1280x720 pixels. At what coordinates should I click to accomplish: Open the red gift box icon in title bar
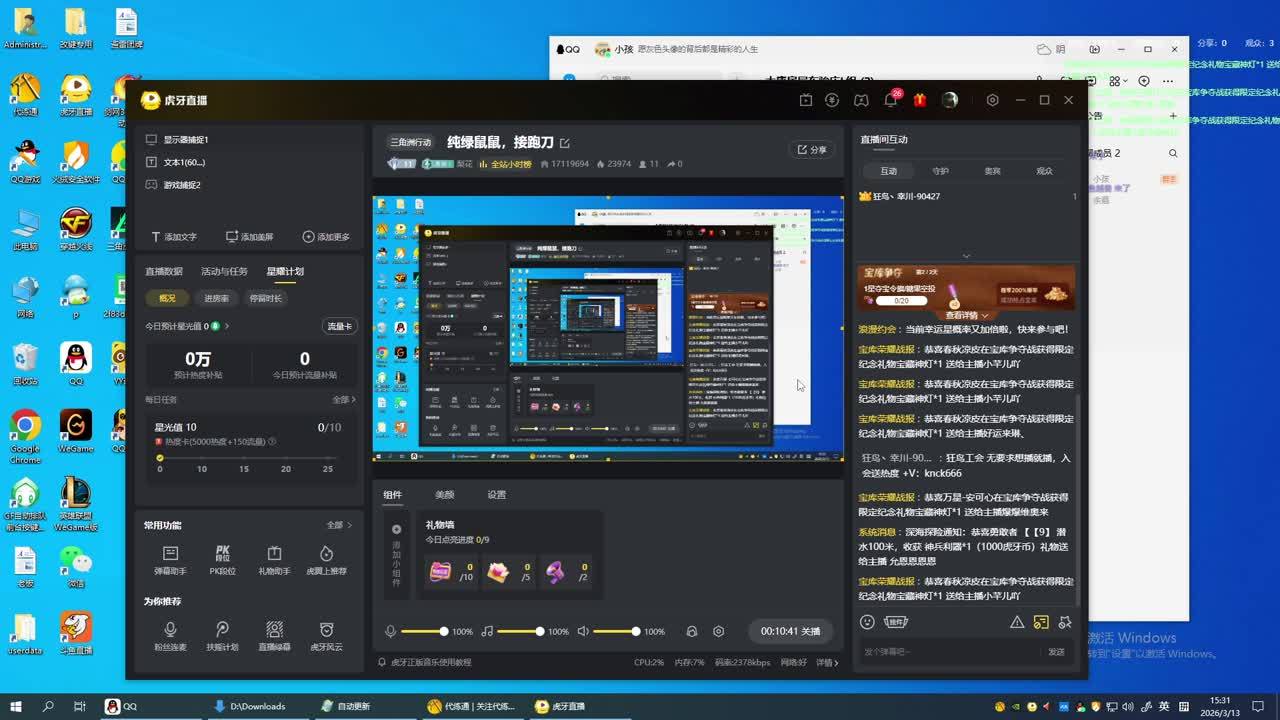point(920,100)
